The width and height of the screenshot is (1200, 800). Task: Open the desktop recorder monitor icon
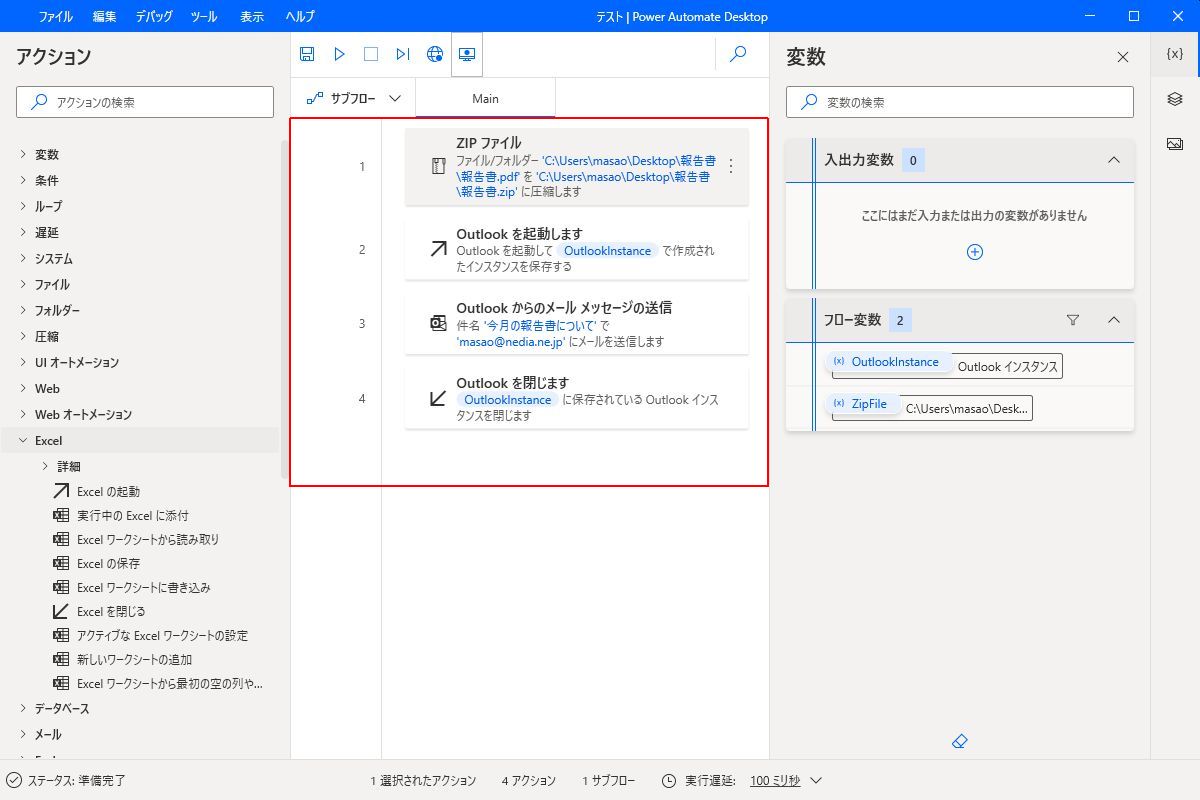[467, 54]
